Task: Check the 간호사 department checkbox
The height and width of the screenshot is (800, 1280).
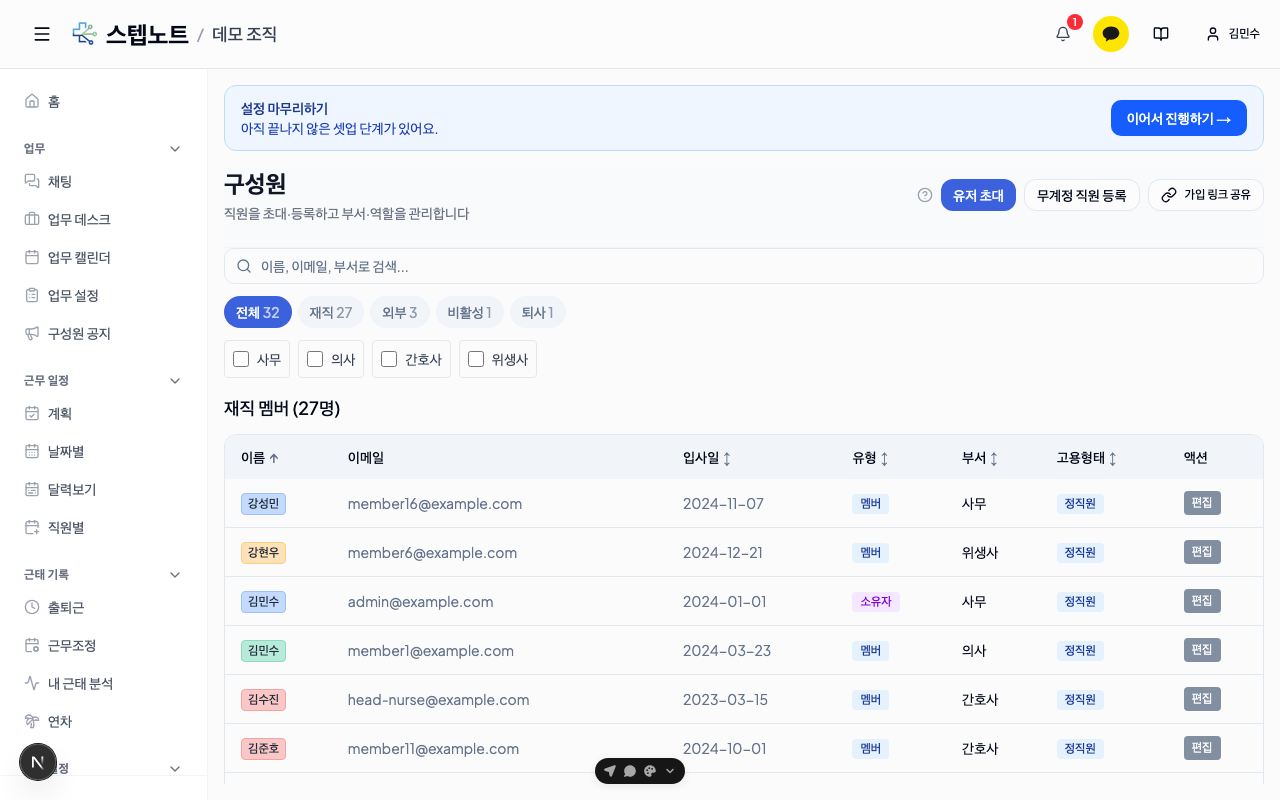Action: (389, 359)
